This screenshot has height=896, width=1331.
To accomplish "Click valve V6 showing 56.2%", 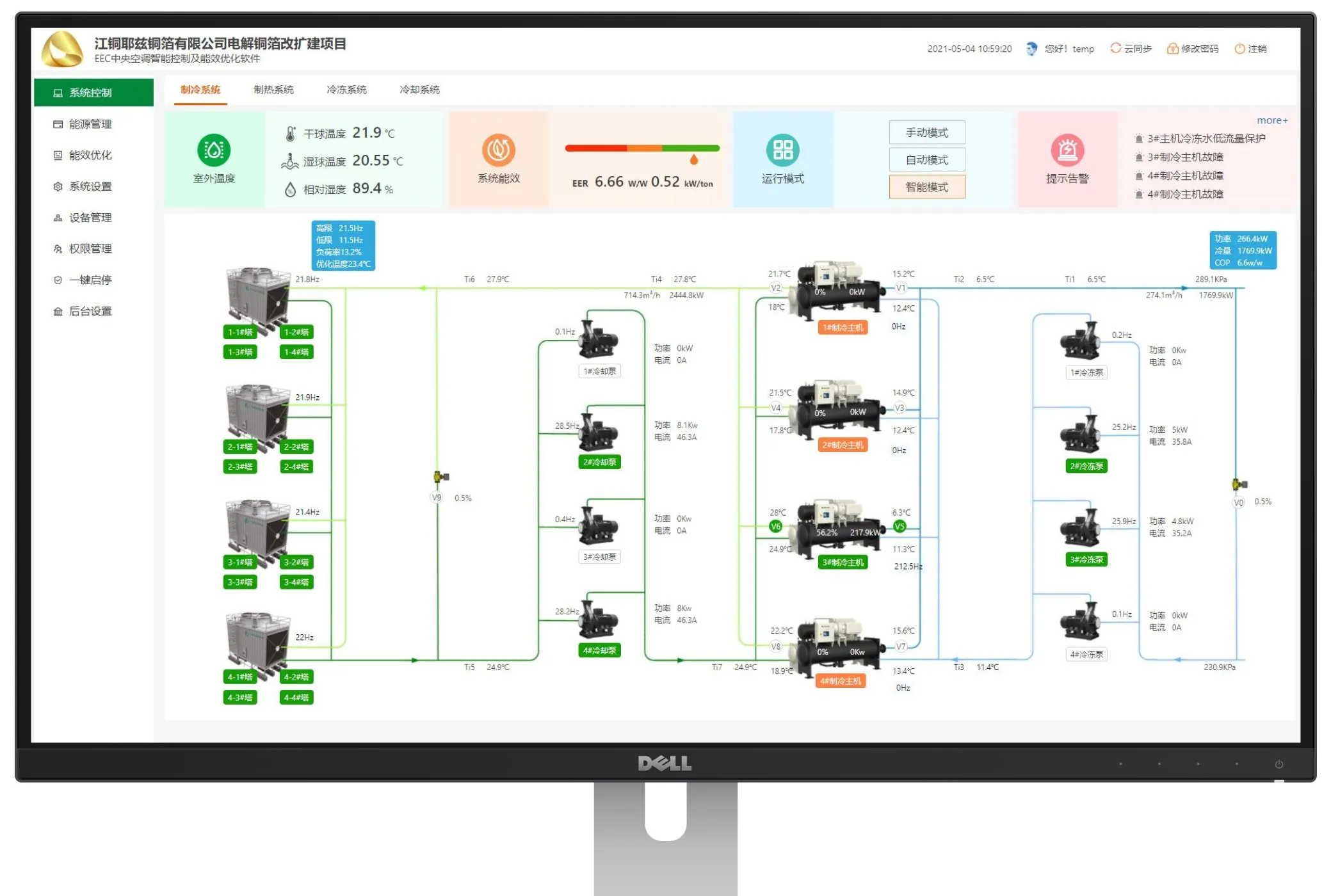I will click(x=777, y=526).
